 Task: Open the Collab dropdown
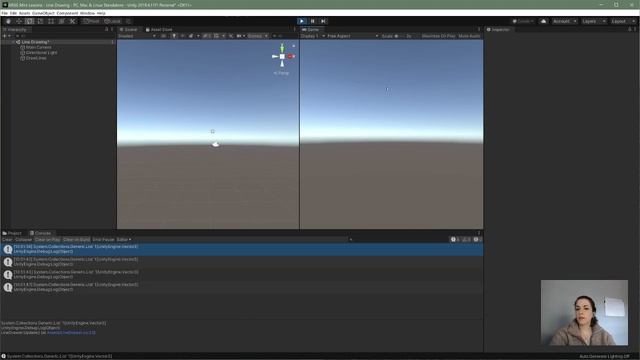click(523, 21)
